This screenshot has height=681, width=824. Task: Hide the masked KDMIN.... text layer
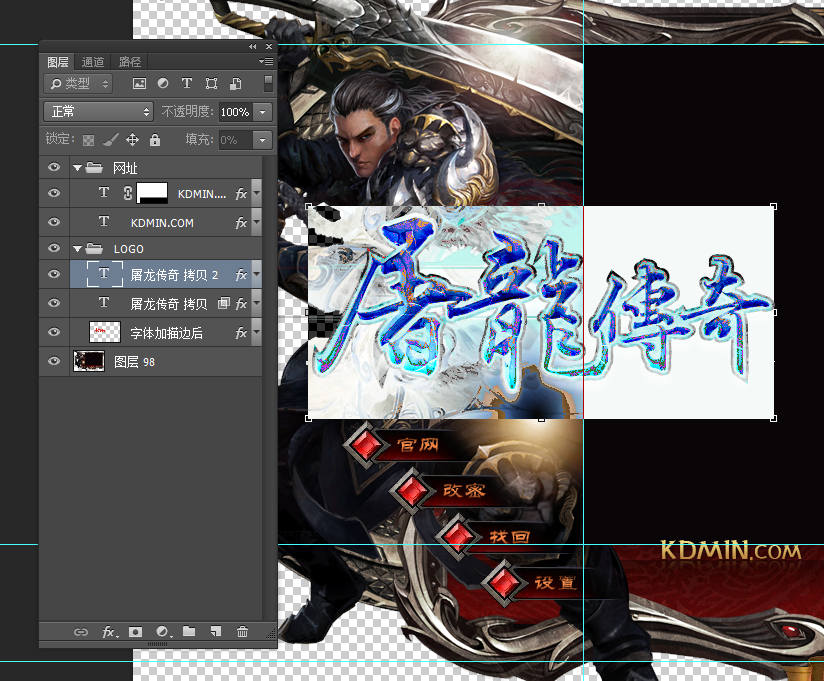point(54,193)
